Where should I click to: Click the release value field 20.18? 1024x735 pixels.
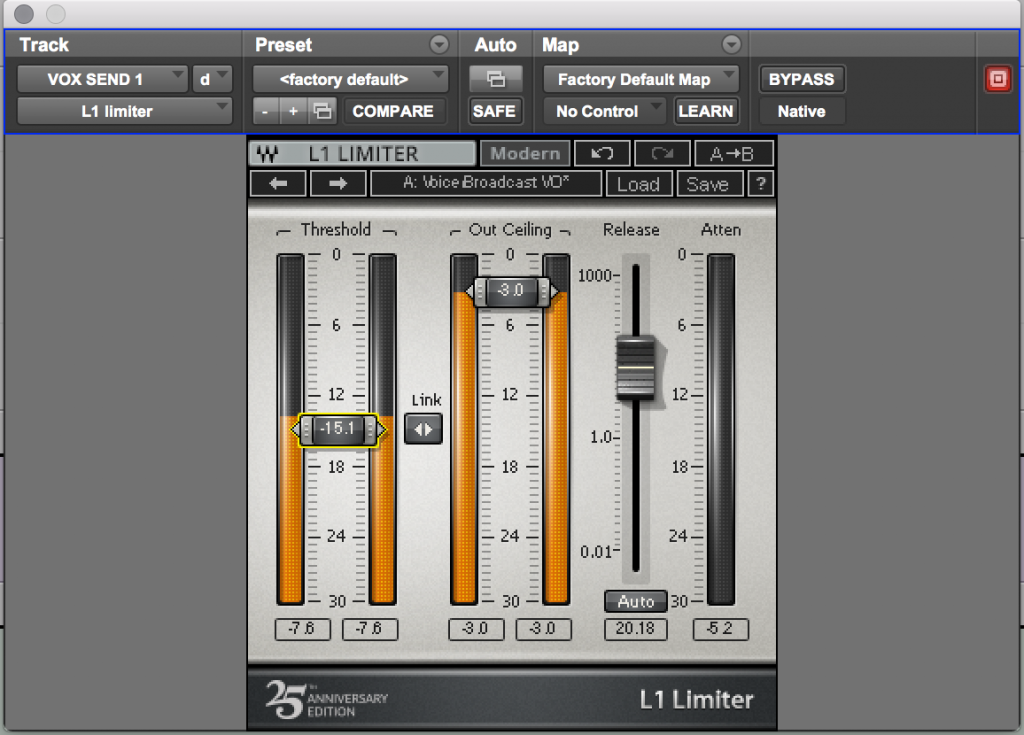635,629
